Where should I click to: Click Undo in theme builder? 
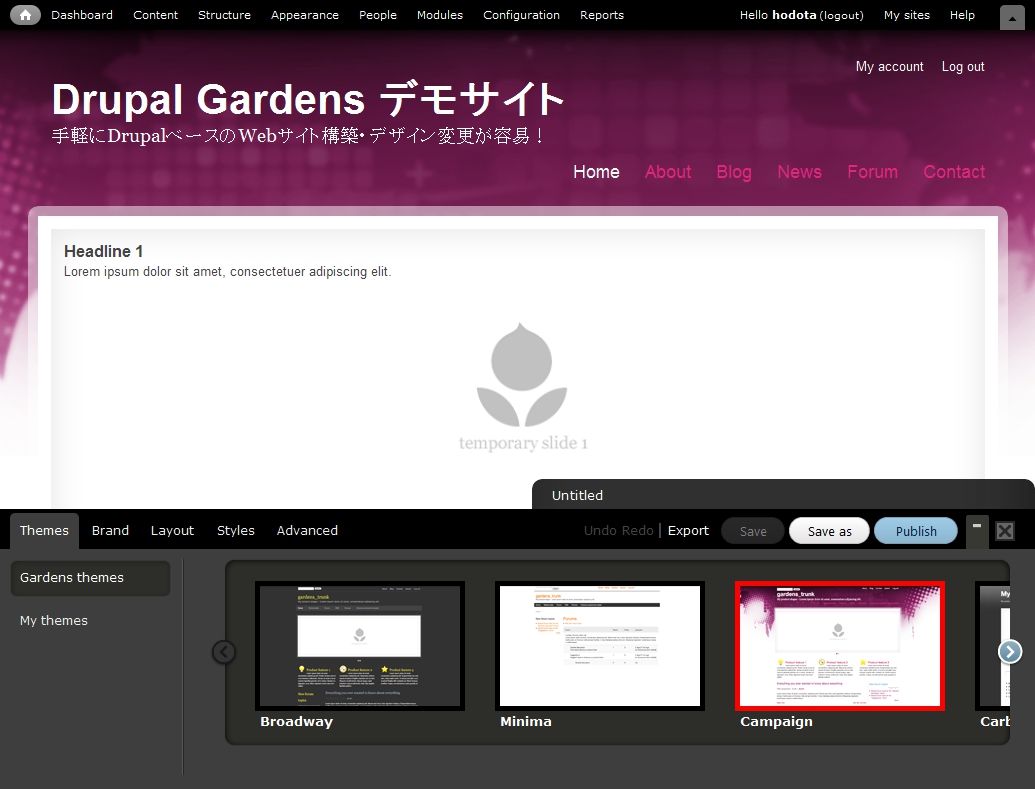600,531
